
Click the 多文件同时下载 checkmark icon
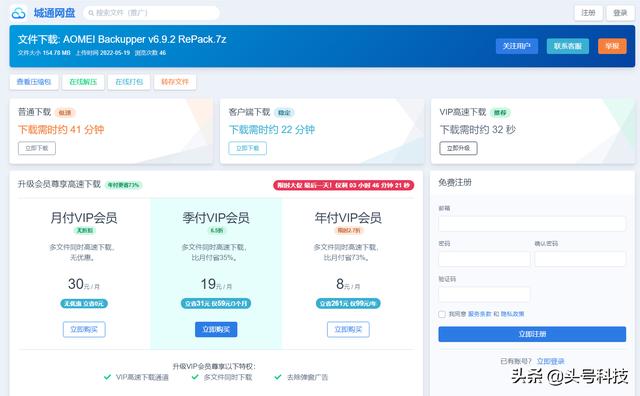point(195,377)
